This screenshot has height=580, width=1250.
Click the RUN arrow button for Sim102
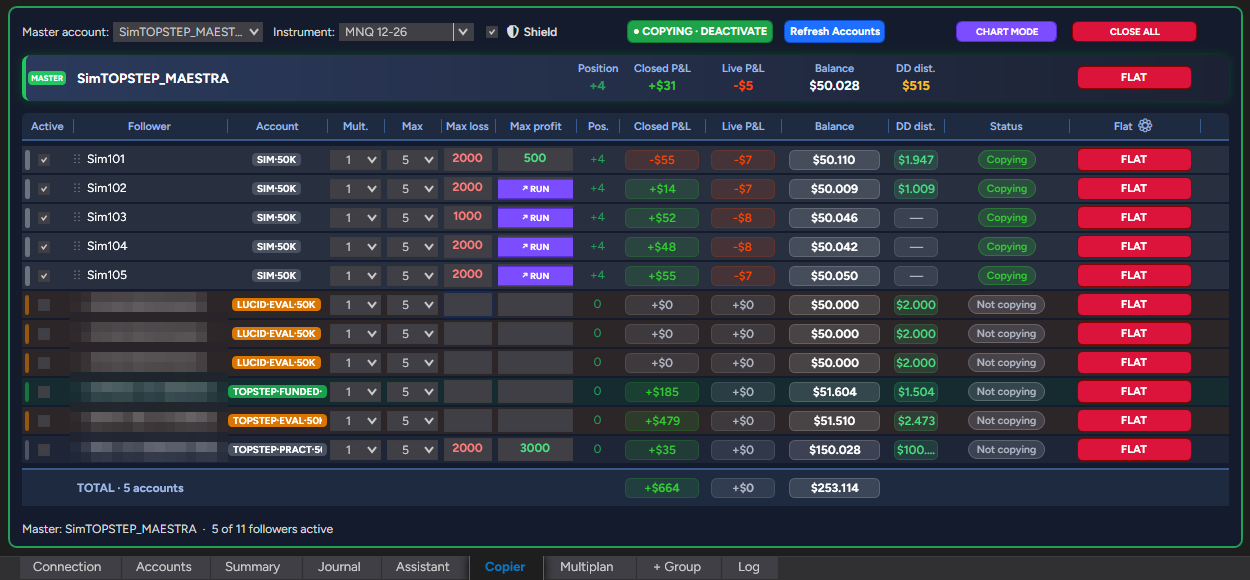(x=535, y=188)
